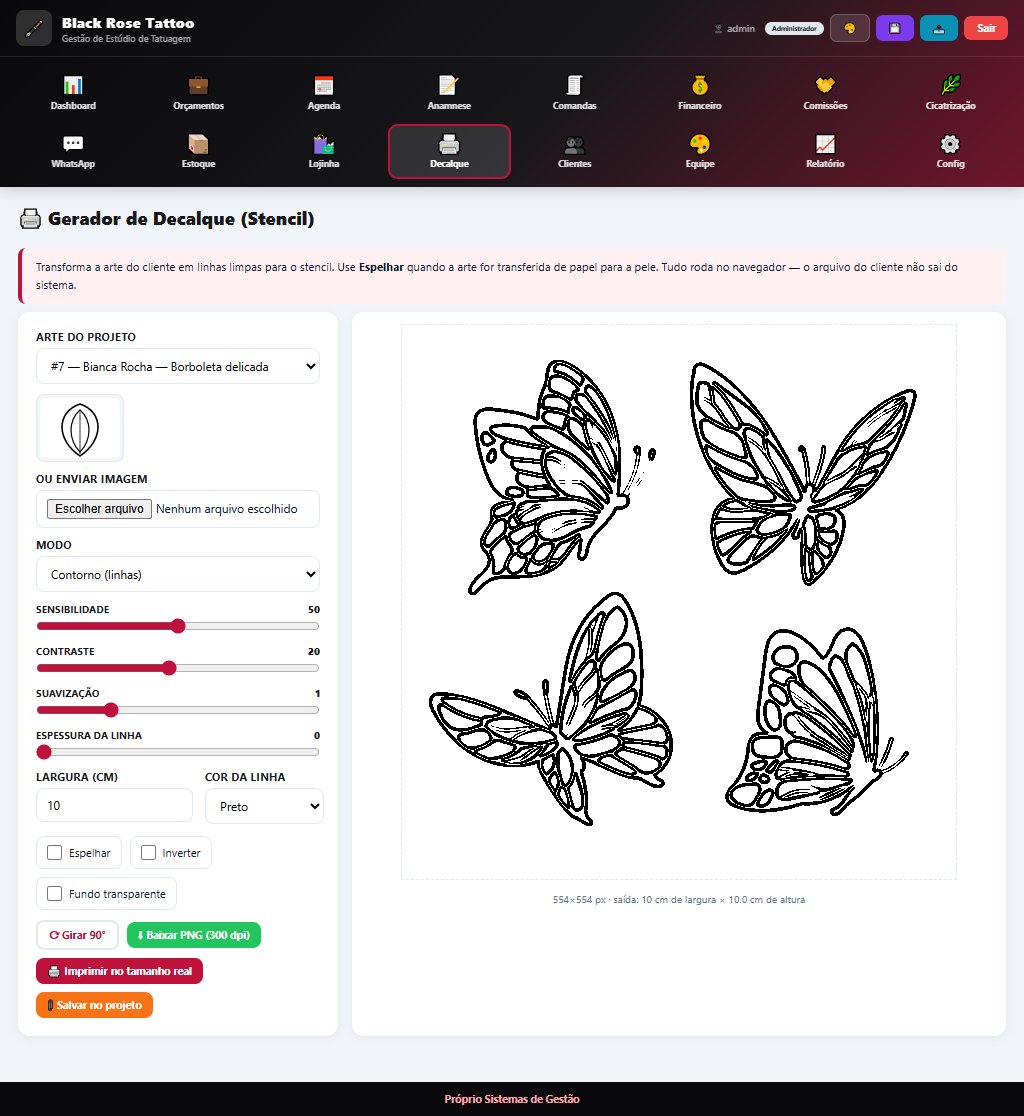The image size is (1024, 1116).
Task: Click the butterfly stencil preview canvas
Action: [x=679, y=602]
